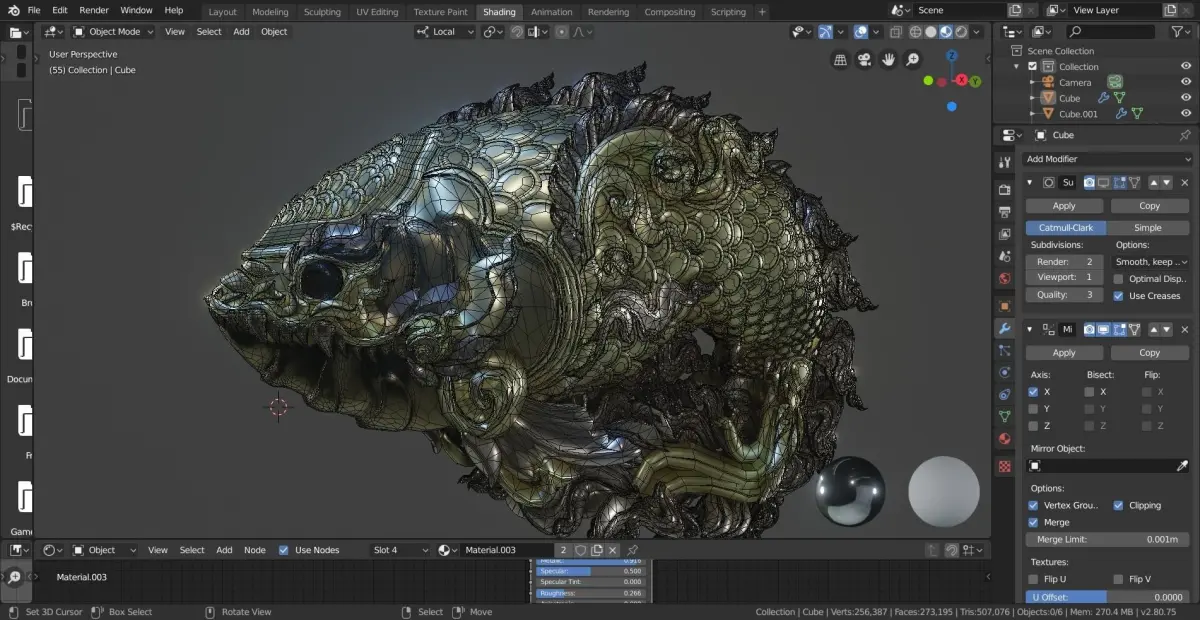The width and height of the screenshot is (1200, 620).
Task: Open the Add Modifier dropdown
Action: 1108,159
